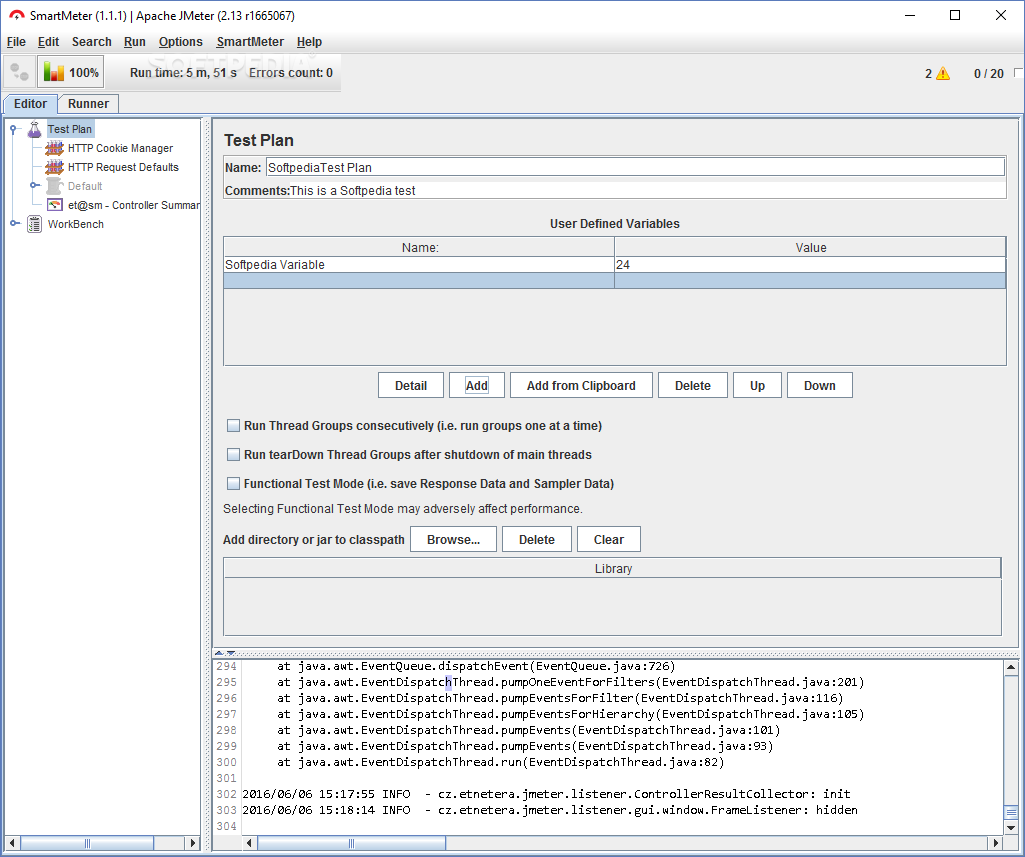Click the log scroll right arrow
Viewport: 1025px width, 857px height.
(x=996, y=843)
